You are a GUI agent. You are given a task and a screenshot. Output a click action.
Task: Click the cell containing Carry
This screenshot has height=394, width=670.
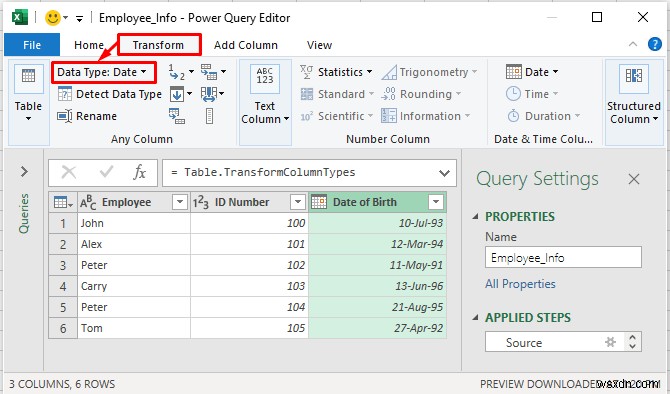tap(134, 286)
